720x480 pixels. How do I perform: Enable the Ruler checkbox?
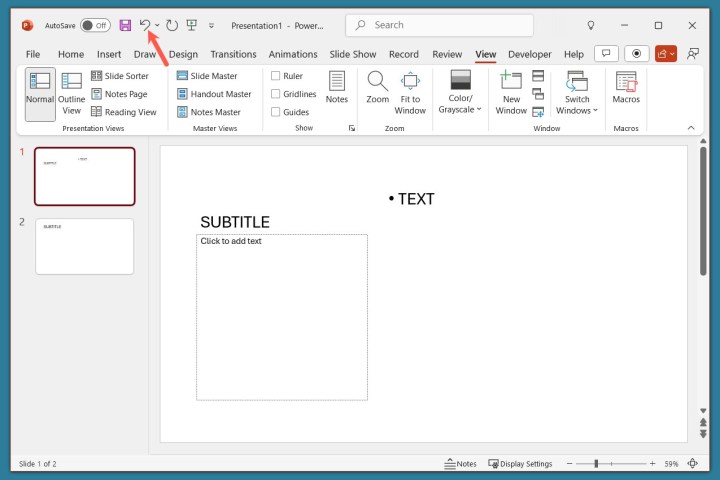276,76
